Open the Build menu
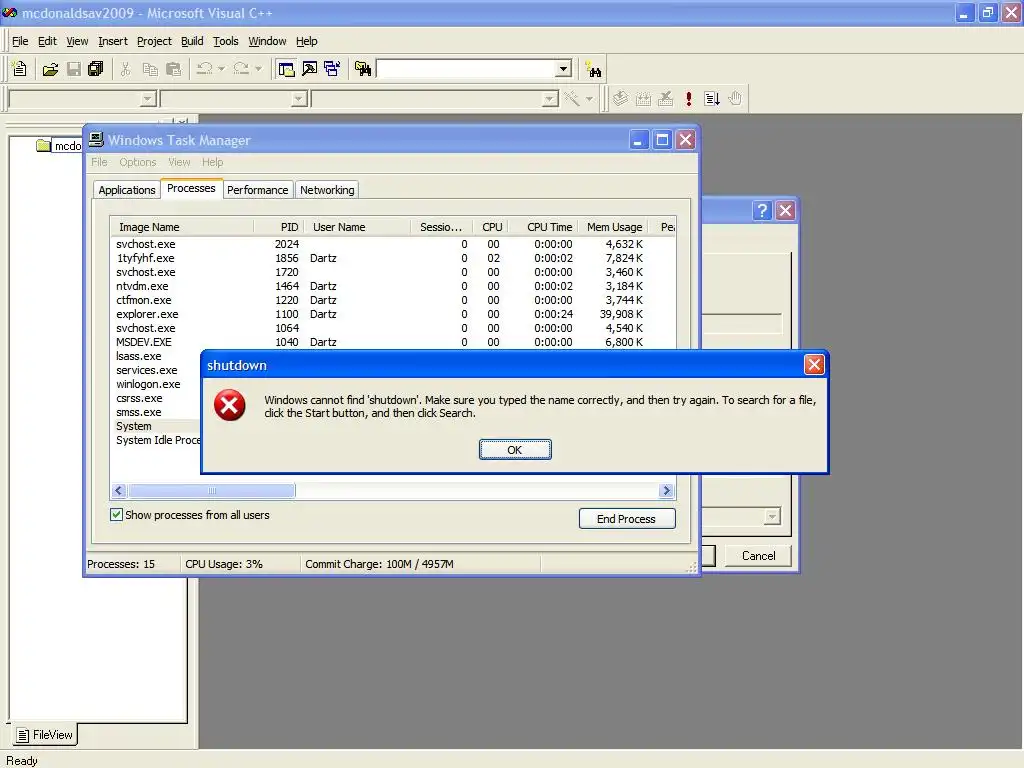Screen dimensions: 1024x768 (192, 41)
